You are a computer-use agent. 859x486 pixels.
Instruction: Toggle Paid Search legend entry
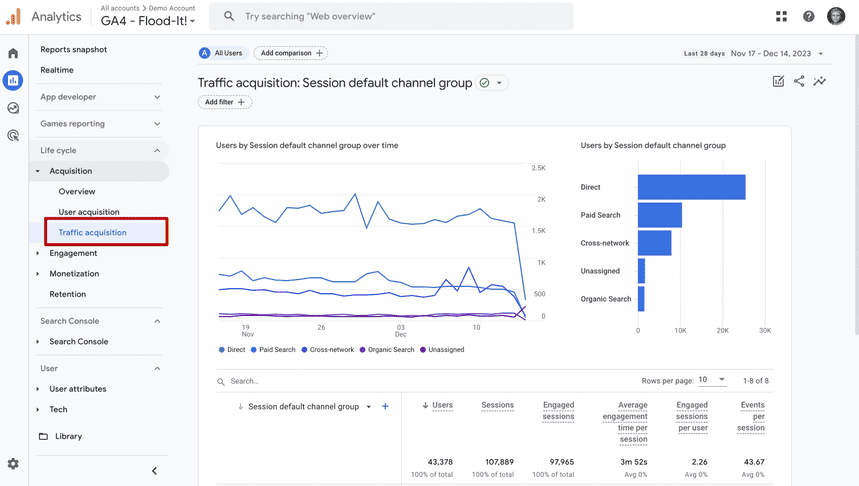tap(273, 350)
